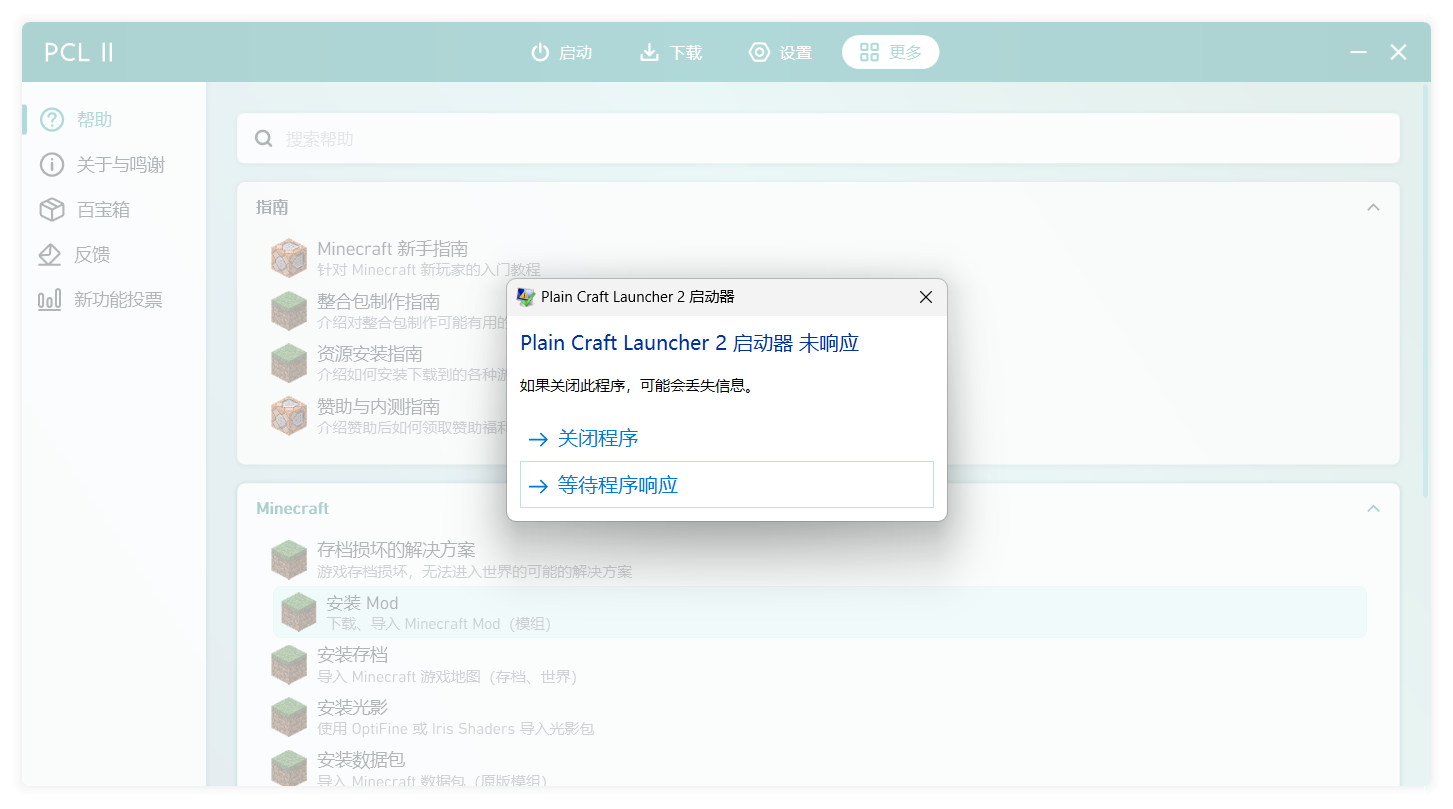Select the 更多 tab in top bar
1453x809 pixels.
pyautogui.click(x=890, y=52)
